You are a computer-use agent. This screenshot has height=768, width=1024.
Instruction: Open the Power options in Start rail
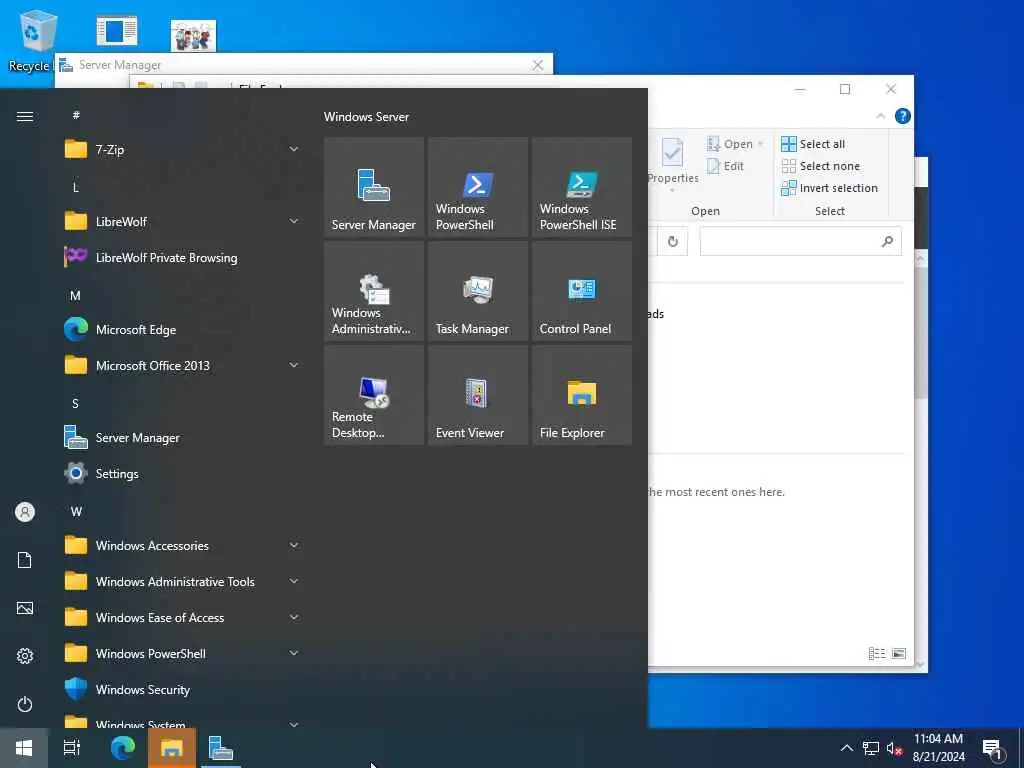click(25, 704)
